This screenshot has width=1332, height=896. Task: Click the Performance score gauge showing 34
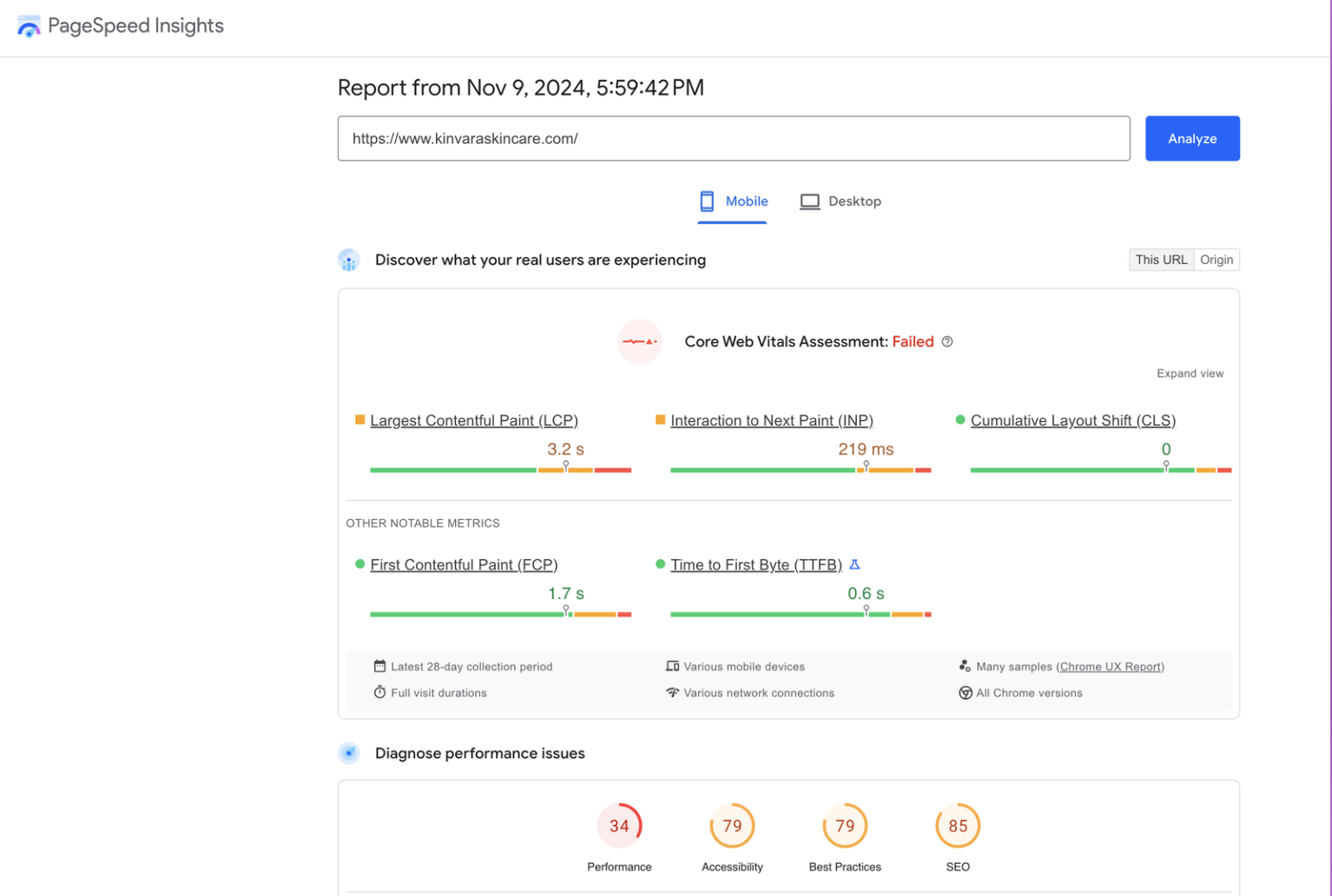click(619, 826)
